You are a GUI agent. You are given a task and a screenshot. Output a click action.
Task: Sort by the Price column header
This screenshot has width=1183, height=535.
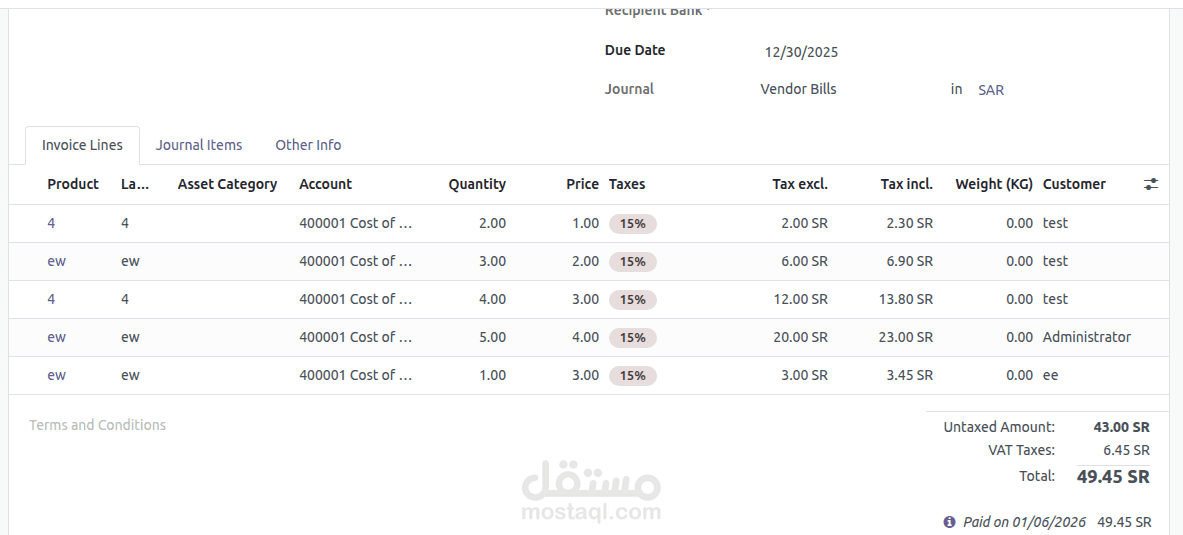coord(582,184)
